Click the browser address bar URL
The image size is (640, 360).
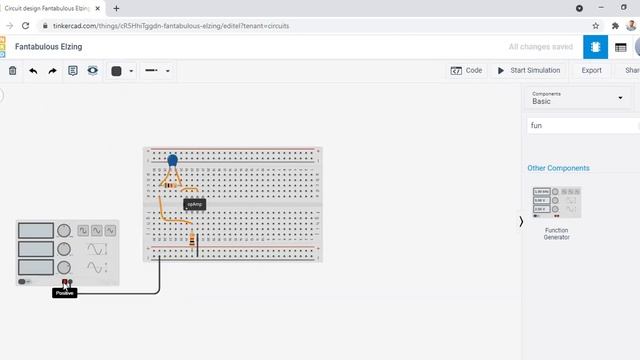pos(171,26)
